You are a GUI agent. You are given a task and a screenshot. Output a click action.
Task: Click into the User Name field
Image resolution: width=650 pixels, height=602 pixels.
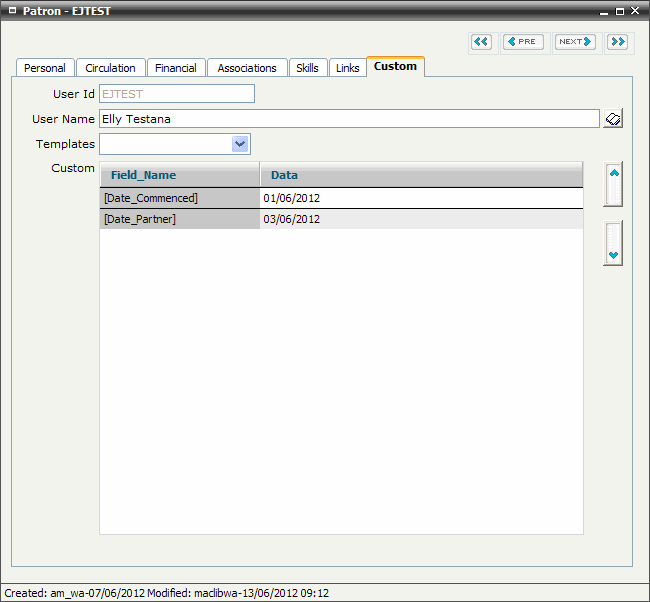pos(348,119)
